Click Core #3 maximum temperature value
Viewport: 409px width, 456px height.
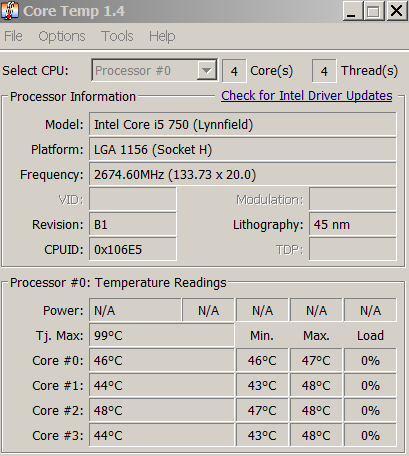point(316,435)
